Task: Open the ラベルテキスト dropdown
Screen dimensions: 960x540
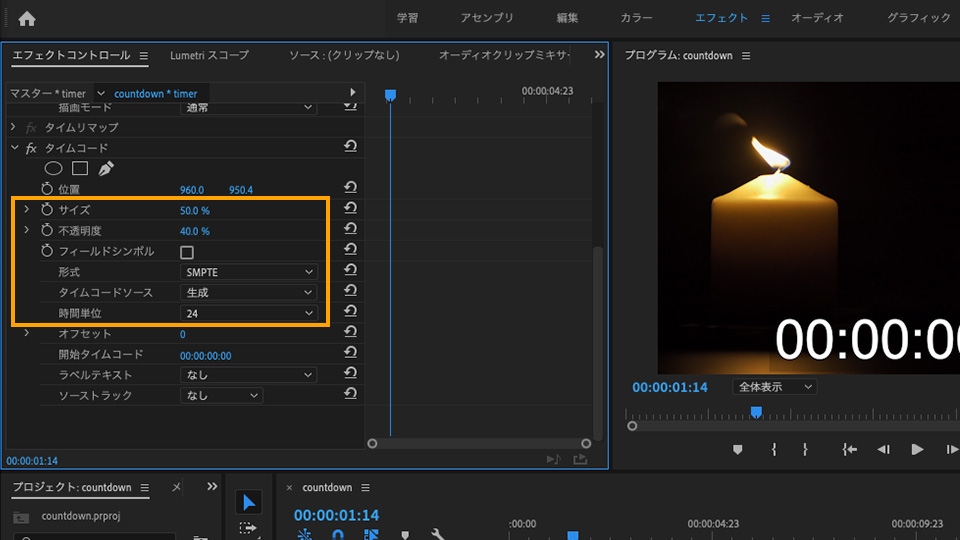Action: [249, 375]
